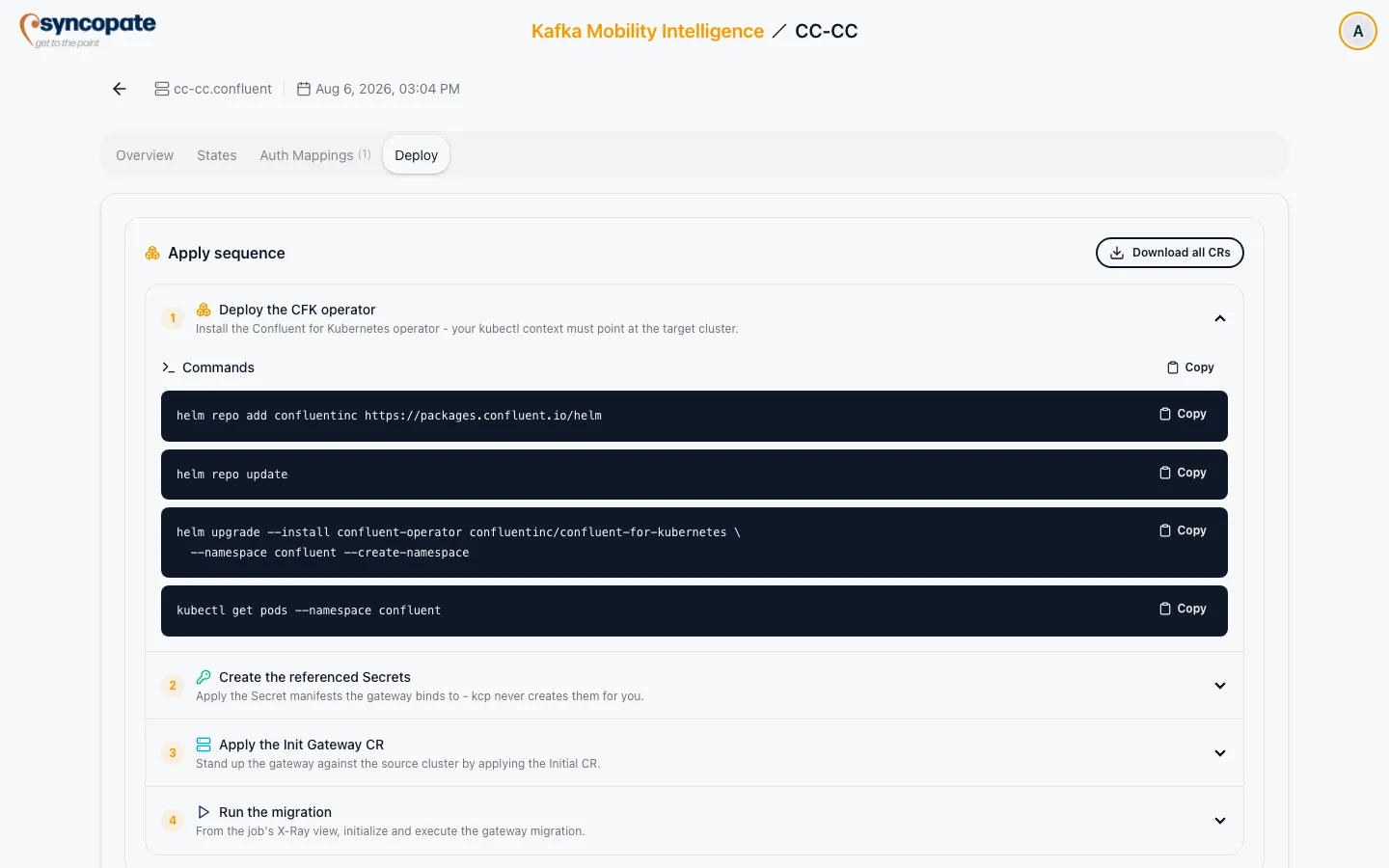Click the Commands label
The image size is (1389, 868).
pos(218,367)
